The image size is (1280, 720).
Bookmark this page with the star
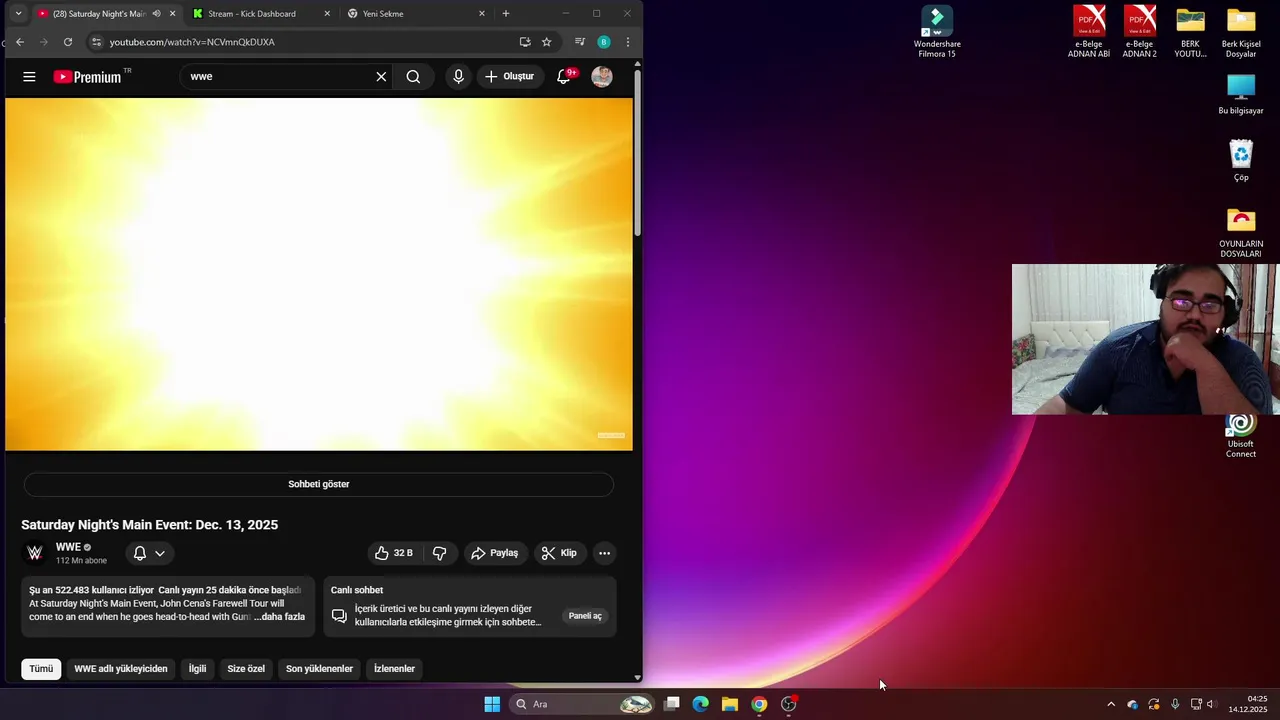click(x=547, y=42)
